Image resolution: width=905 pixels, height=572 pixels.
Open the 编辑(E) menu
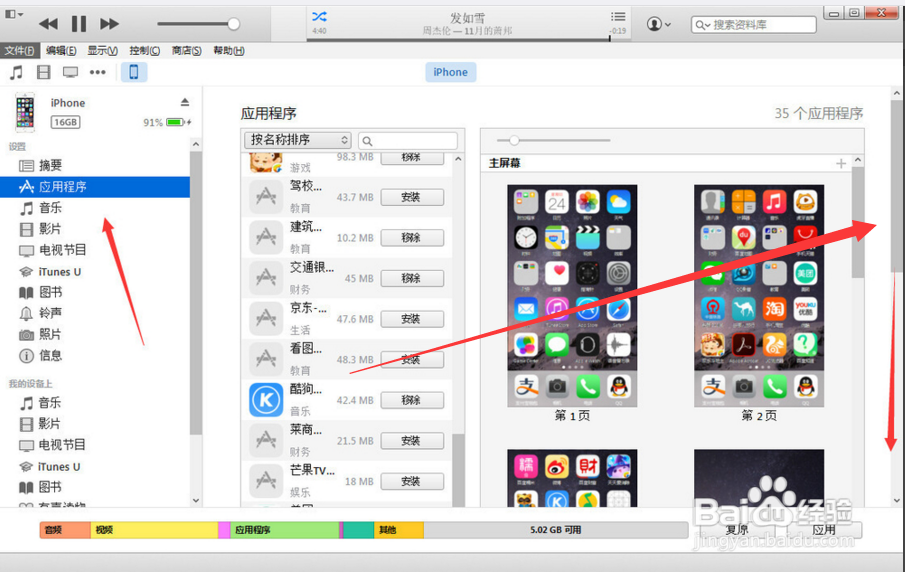pyautogui.click(x=61, y=51)
